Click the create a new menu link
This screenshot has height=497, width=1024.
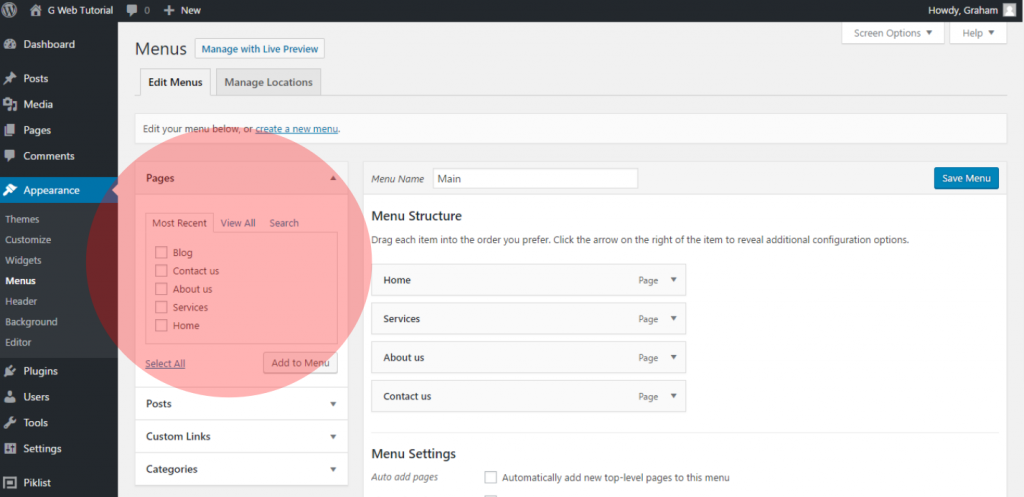tap(296, 129)
